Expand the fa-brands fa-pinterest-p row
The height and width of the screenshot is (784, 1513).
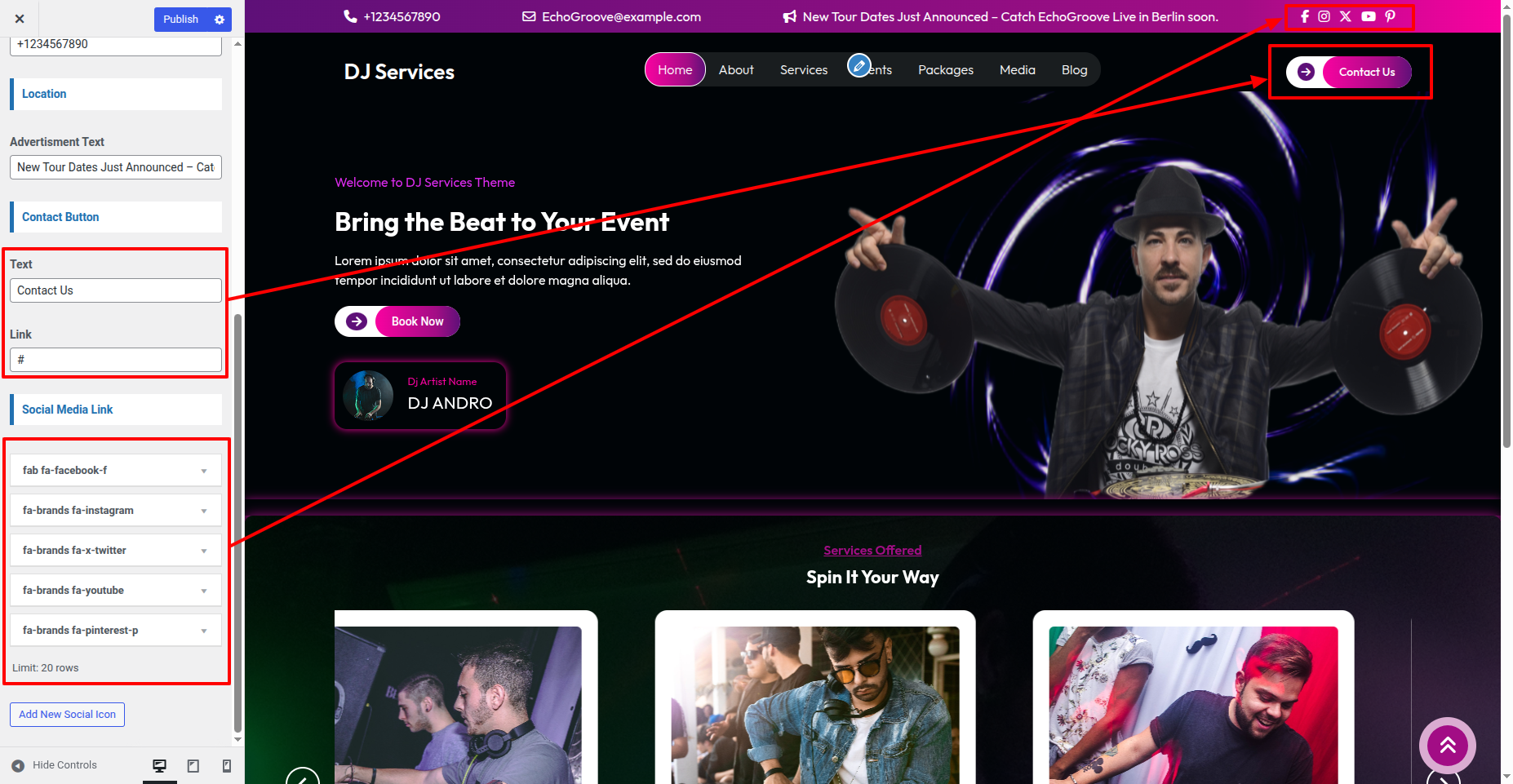tap(204, 631)
